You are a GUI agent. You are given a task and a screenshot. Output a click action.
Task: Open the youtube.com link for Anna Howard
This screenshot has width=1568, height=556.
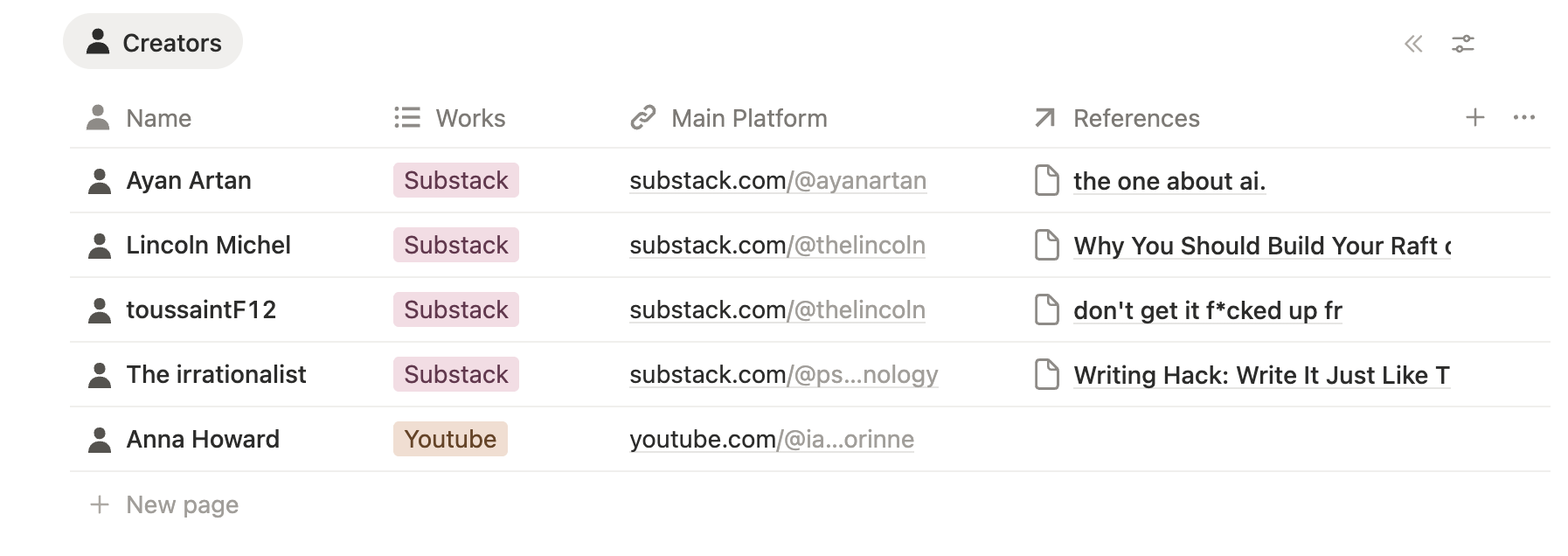(771, 440)
